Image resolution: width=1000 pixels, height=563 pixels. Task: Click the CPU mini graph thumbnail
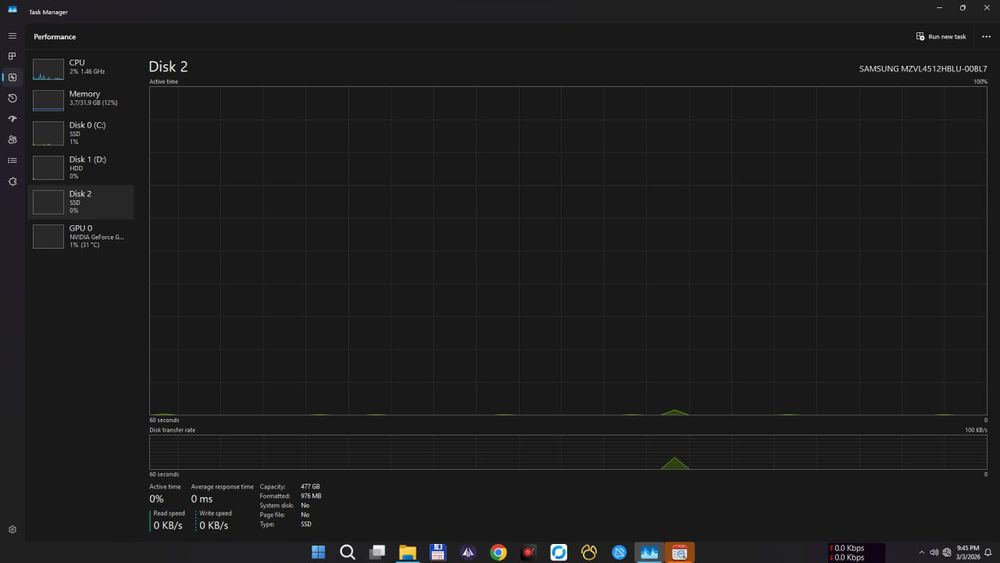tap(48, 69)
